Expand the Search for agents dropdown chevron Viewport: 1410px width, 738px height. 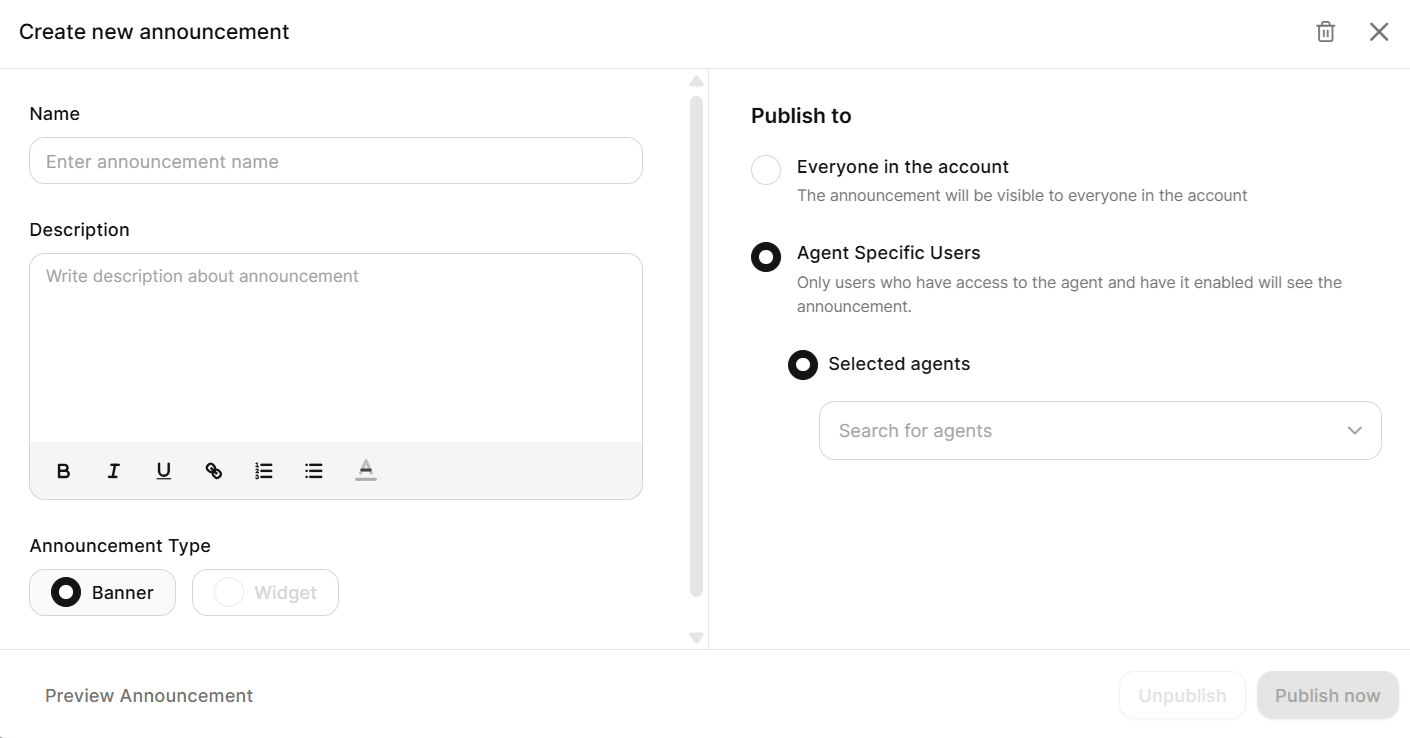(1355, 431)
